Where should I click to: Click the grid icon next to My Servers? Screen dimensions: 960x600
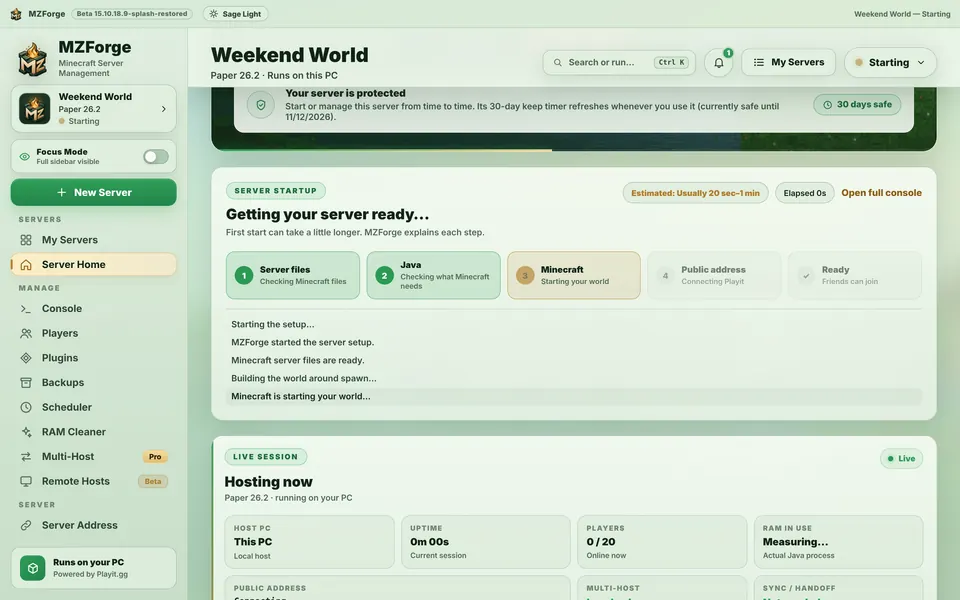(x=26, y=240)
